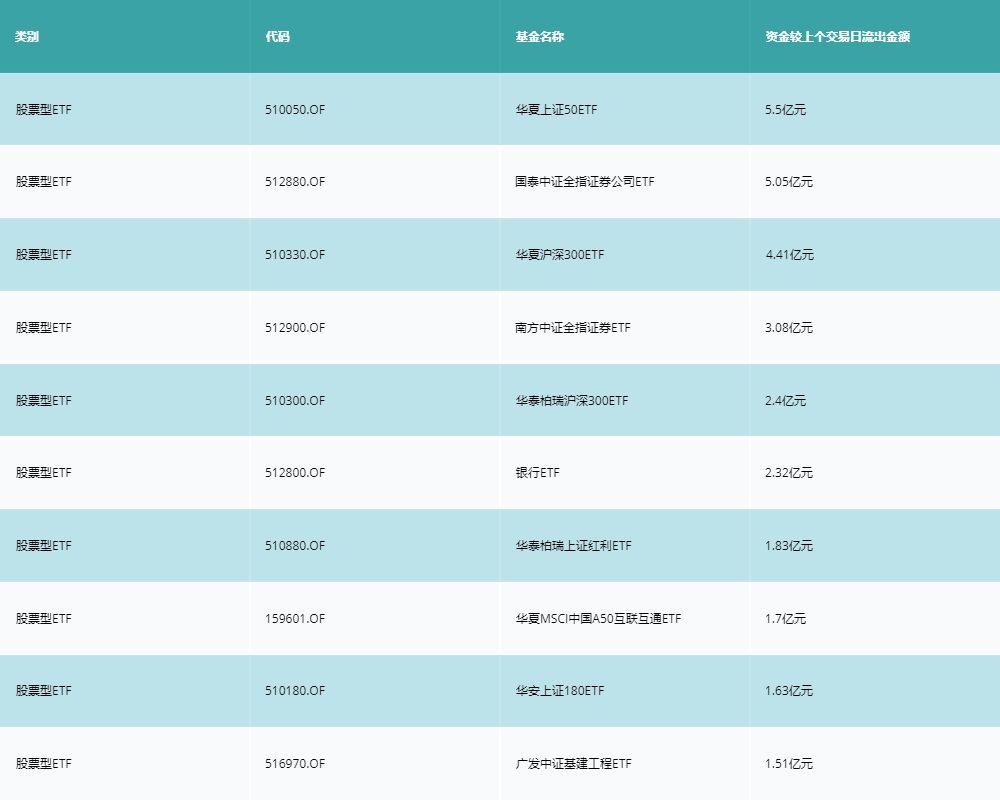
Task: Click 股票型ETF in the 510180.OF row
Action: tap(43, 690)
